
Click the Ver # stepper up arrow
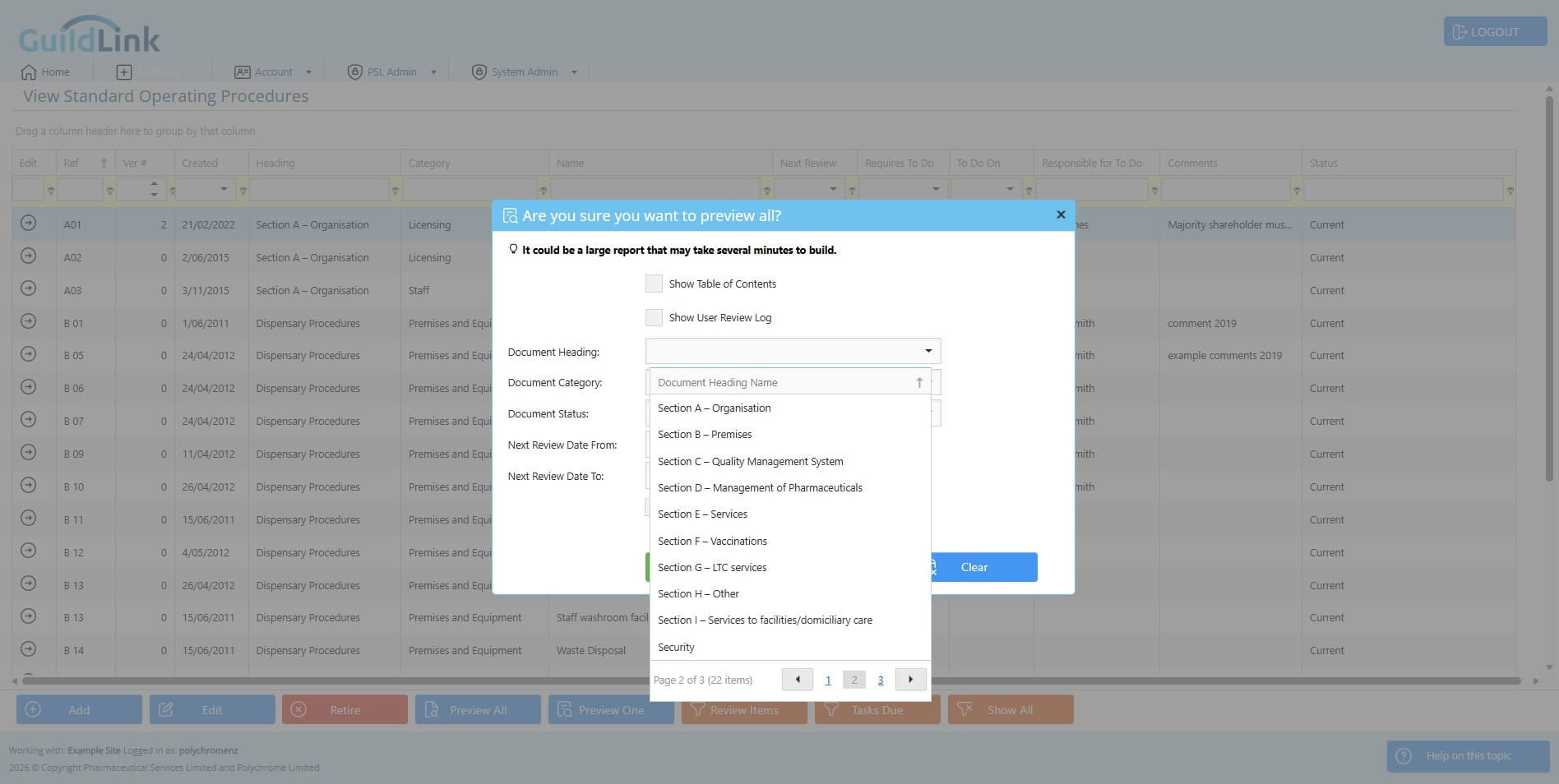pos(154,185)
